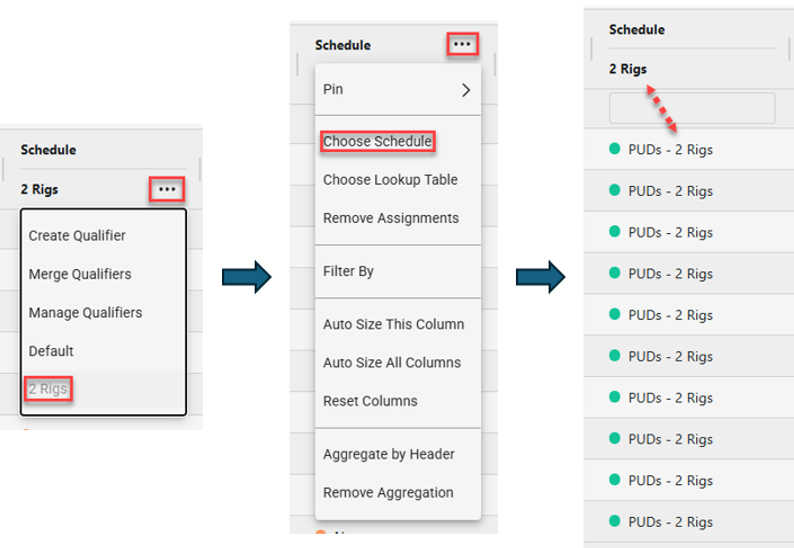This screenshot has width=794, height=548.
Task: Click Remove Aggregation menu entry
Action: tap(388, 492)
